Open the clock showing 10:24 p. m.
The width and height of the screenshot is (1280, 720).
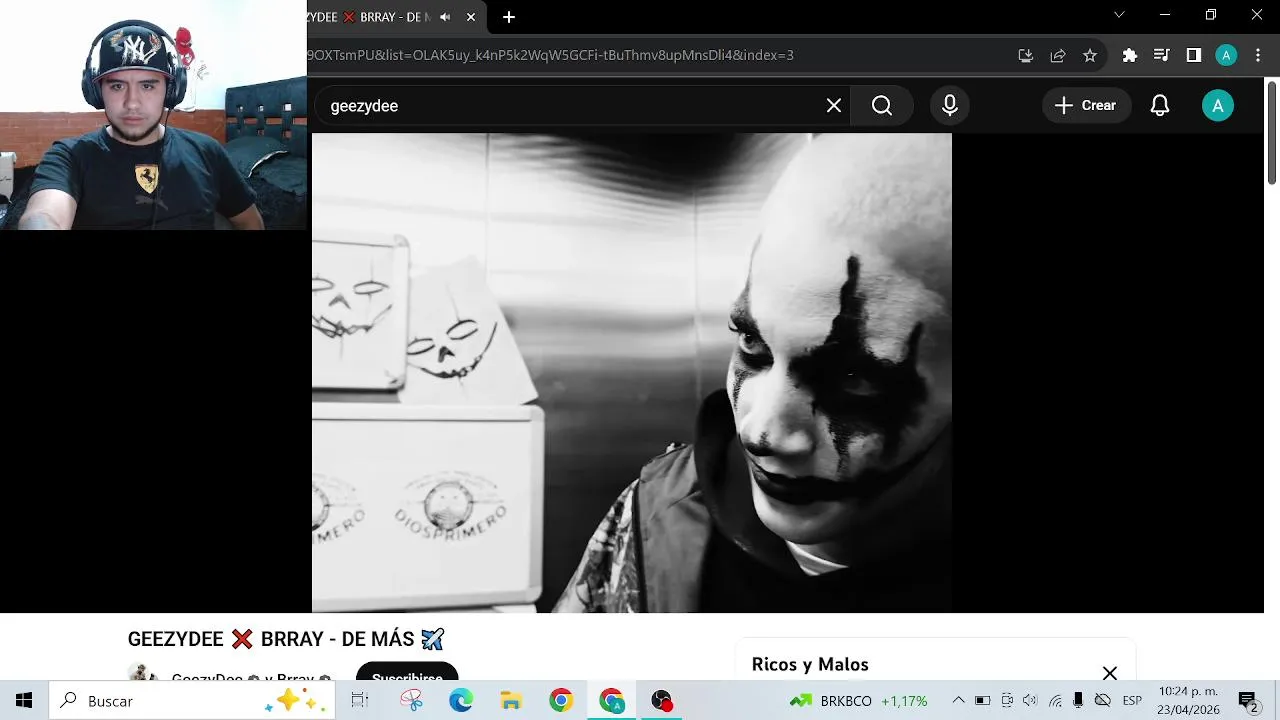(x=1189, y=701)
